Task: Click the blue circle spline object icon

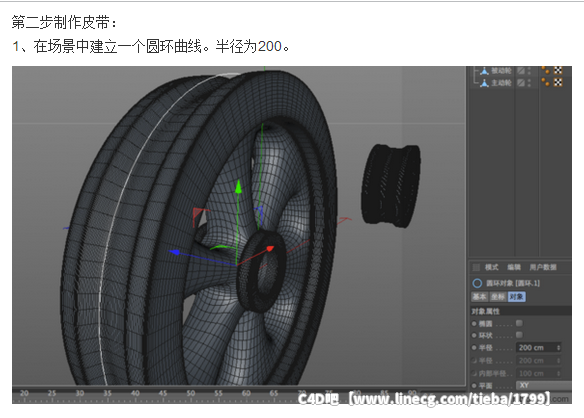Action: coord(477,283)
